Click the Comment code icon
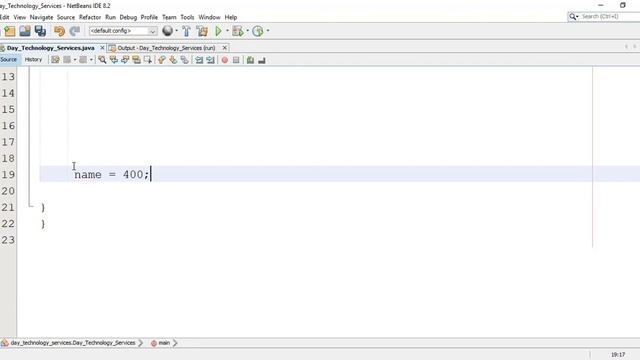Image resolution: width=640 pixels, height=360 pixels. point(250,60)
